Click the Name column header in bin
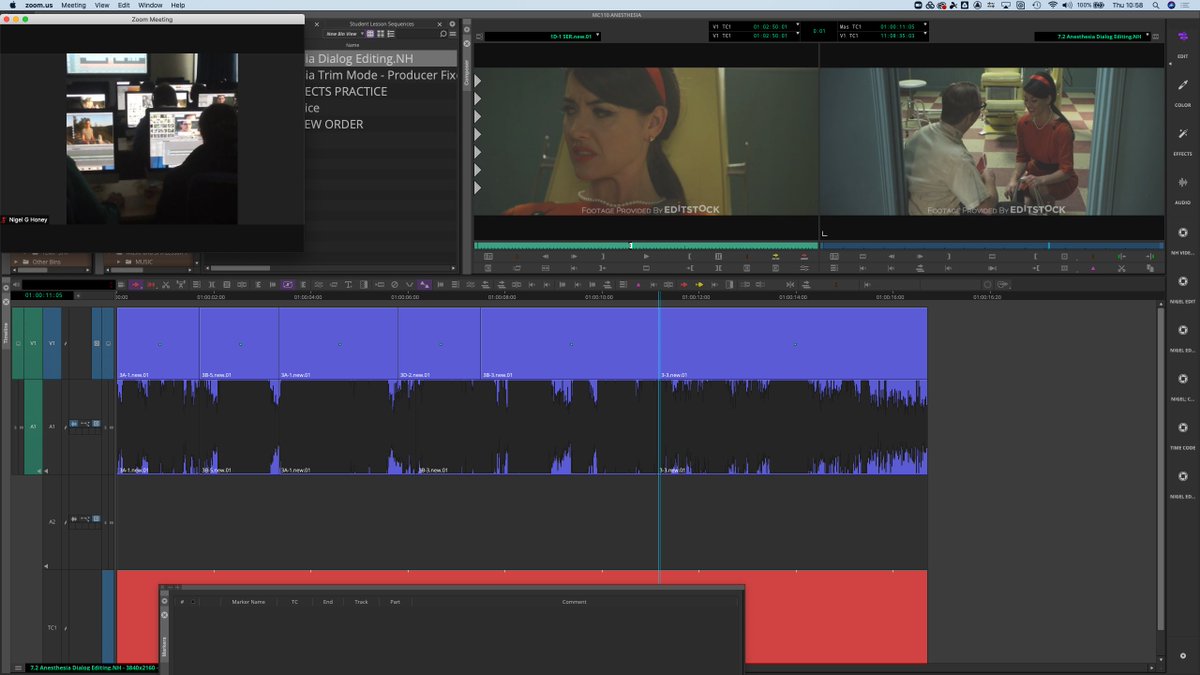 tap(352, 45)
